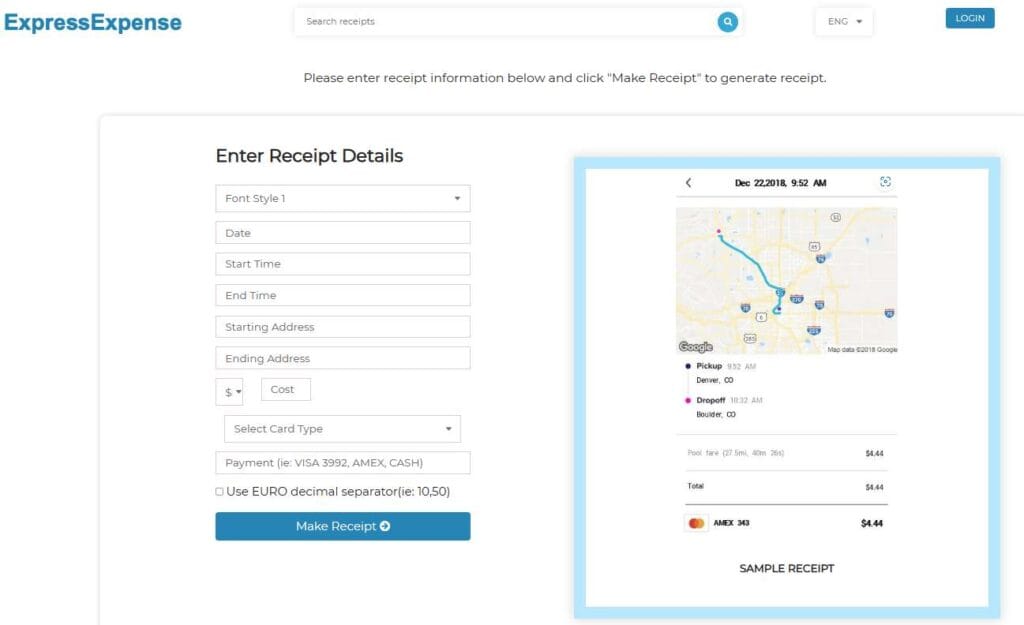Open the Select Card Type dropdown

[342, 428]
